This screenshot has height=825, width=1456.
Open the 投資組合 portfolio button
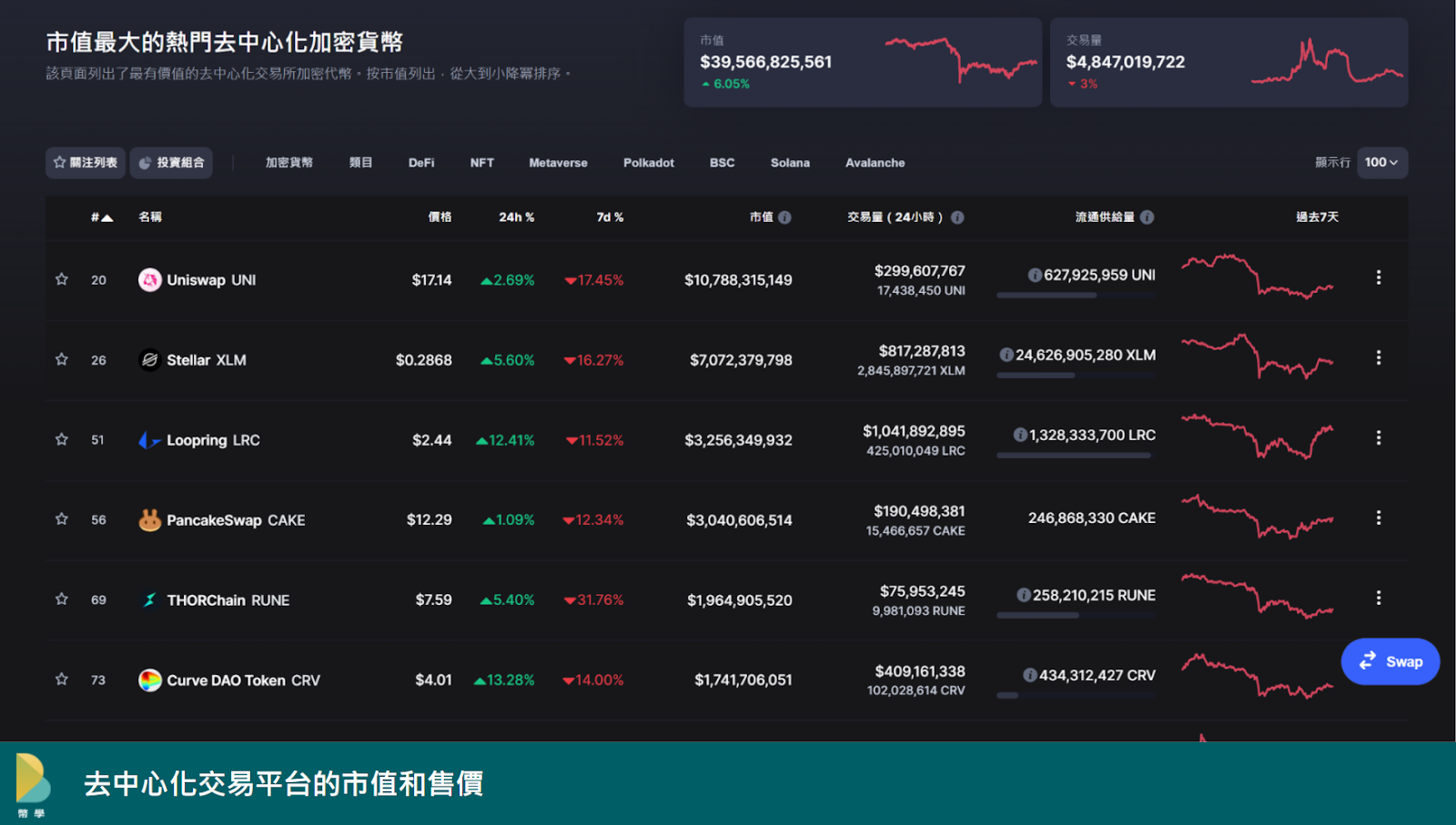click(x=171, y=163)
